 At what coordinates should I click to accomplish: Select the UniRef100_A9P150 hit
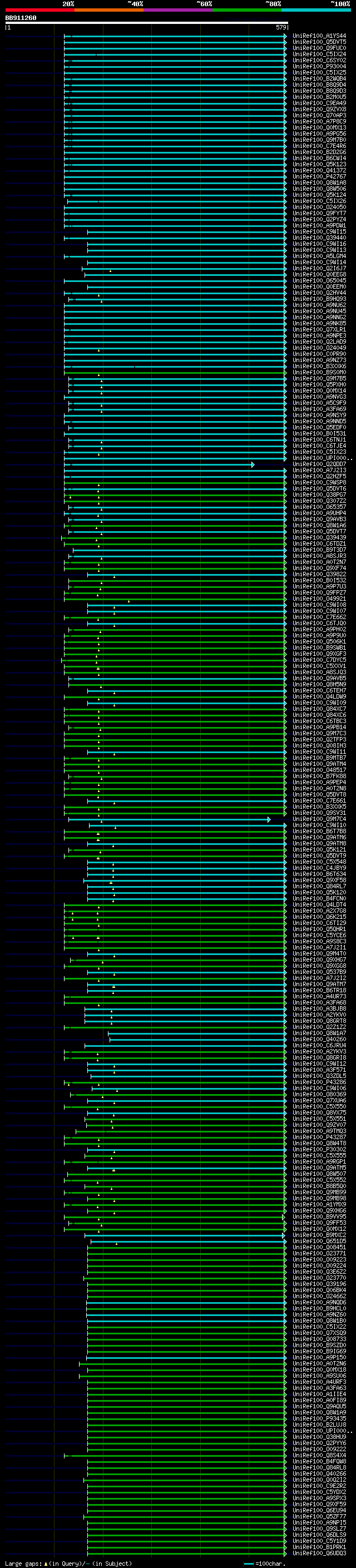319,1358
